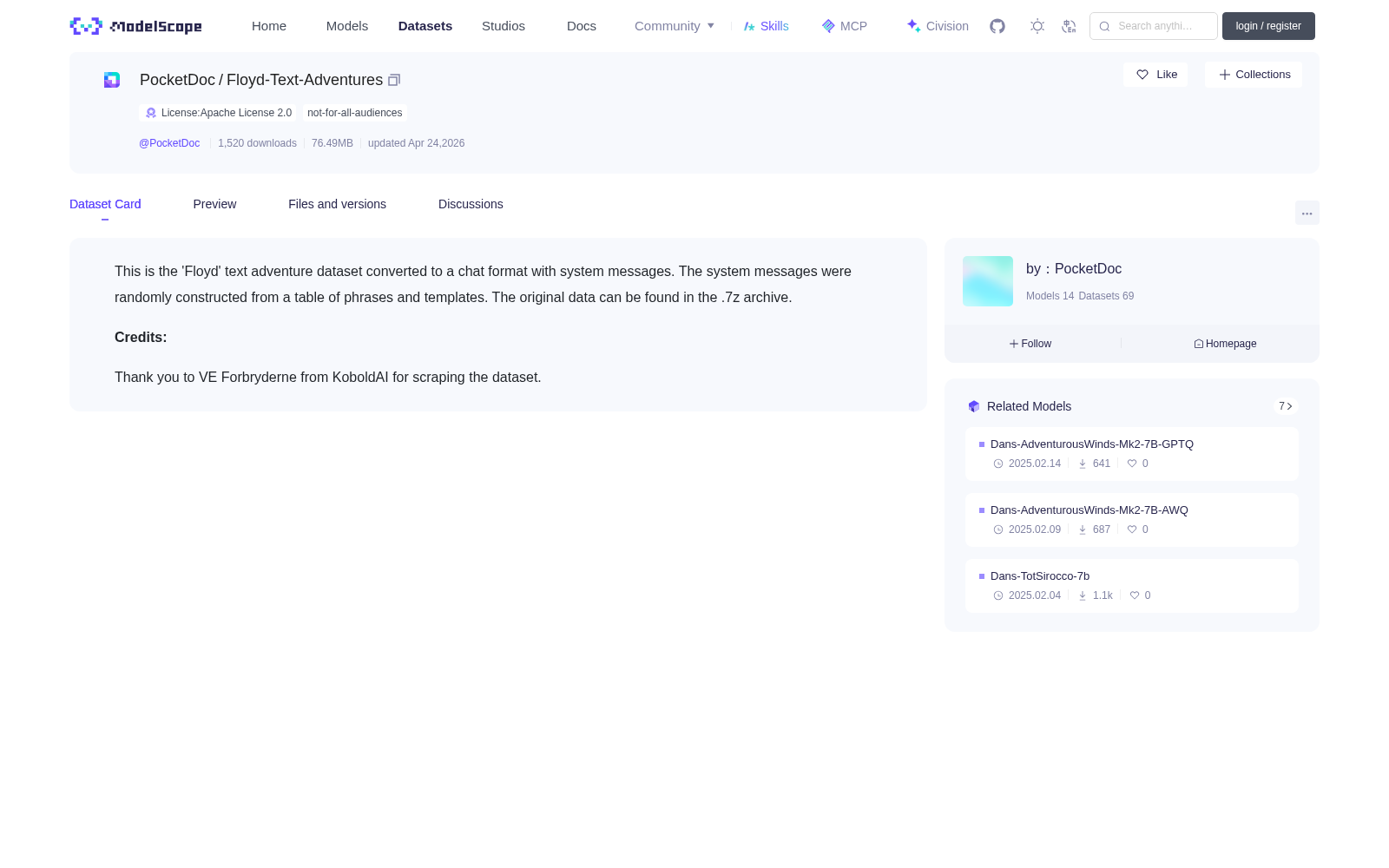The height and width of the screenshot is (868, 1389).
Task: Switch to the Discussions tab
Action: point(471,204)
